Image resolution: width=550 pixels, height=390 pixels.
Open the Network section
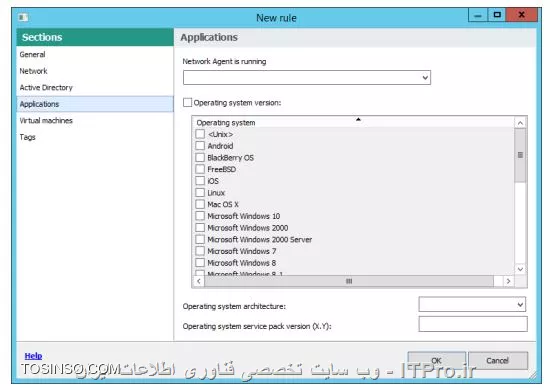pos(95,71)
